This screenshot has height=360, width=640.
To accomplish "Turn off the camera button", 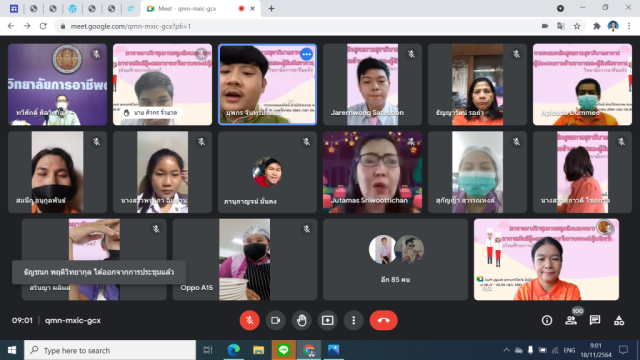I will 276,320.
